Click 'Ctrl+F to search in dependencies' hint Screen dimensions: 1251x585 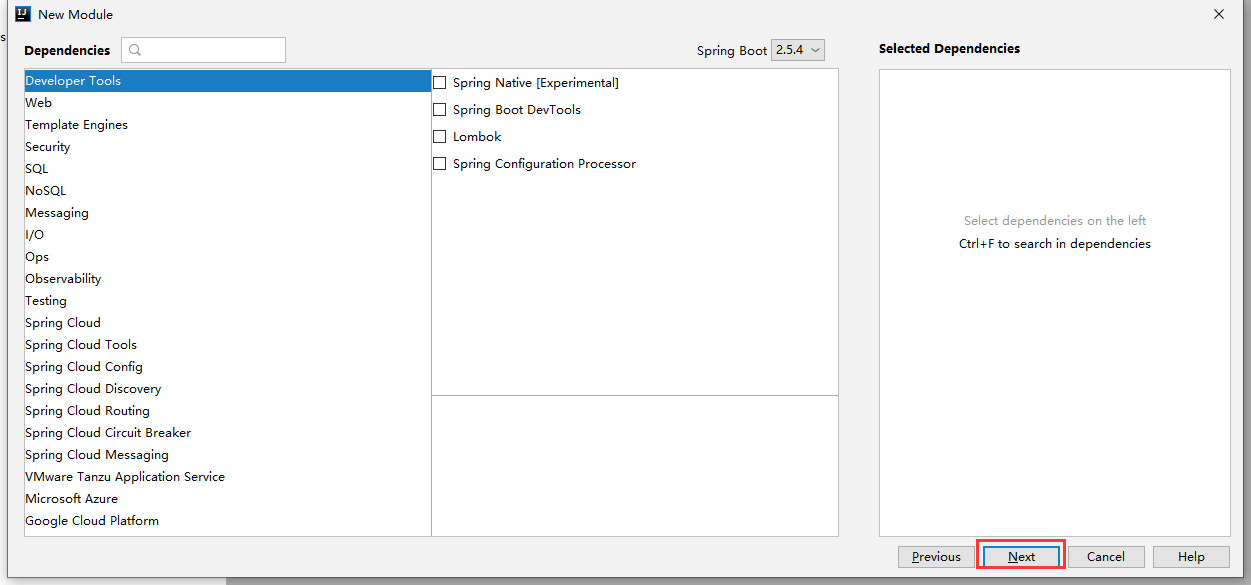coord(1055,244)
